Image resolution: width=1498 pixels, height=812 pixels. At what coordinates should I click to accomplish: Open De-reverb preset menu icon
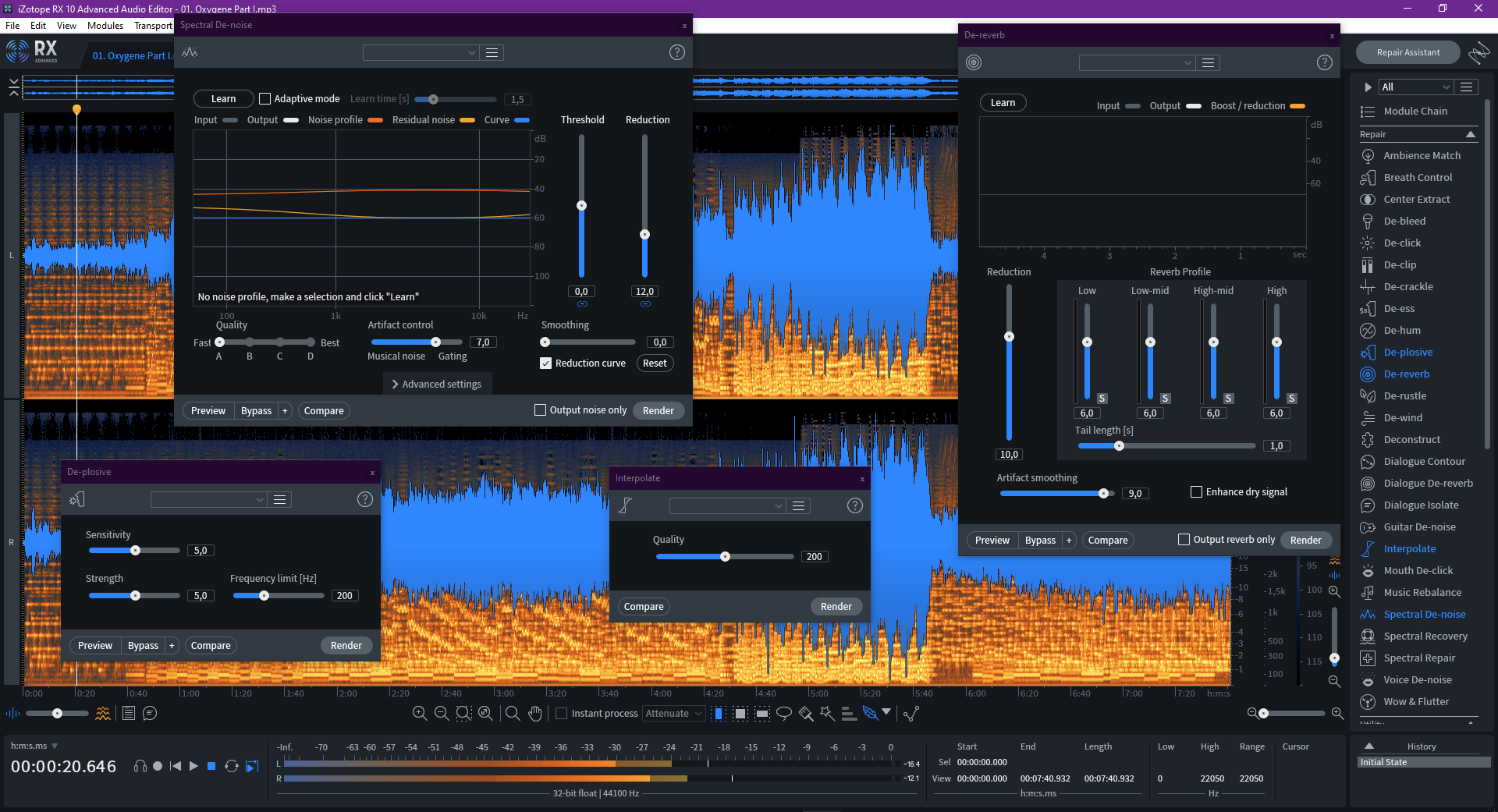coord(1209,62)
